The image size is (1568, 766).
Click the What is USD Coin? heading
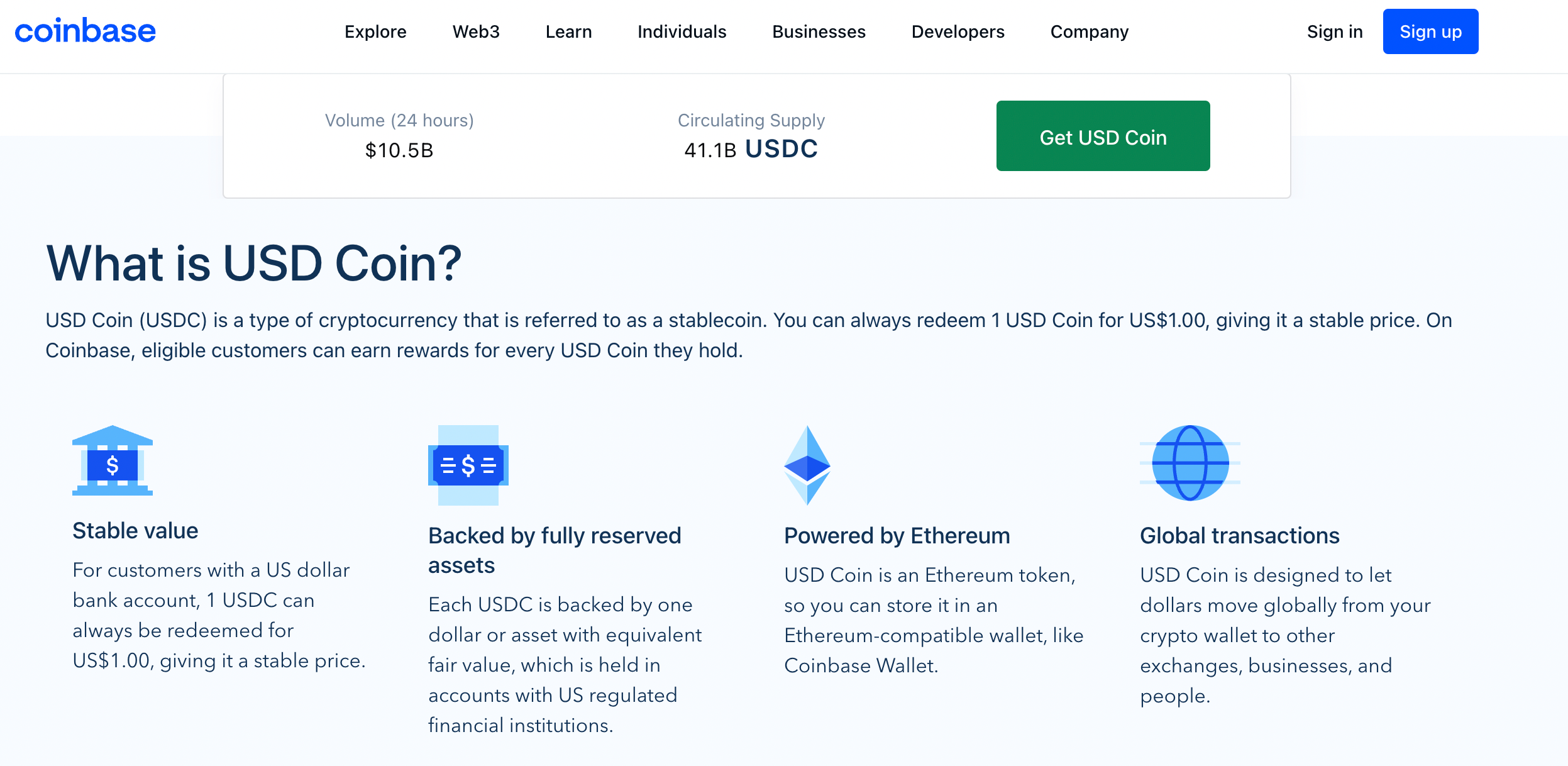tap(254, 263)
